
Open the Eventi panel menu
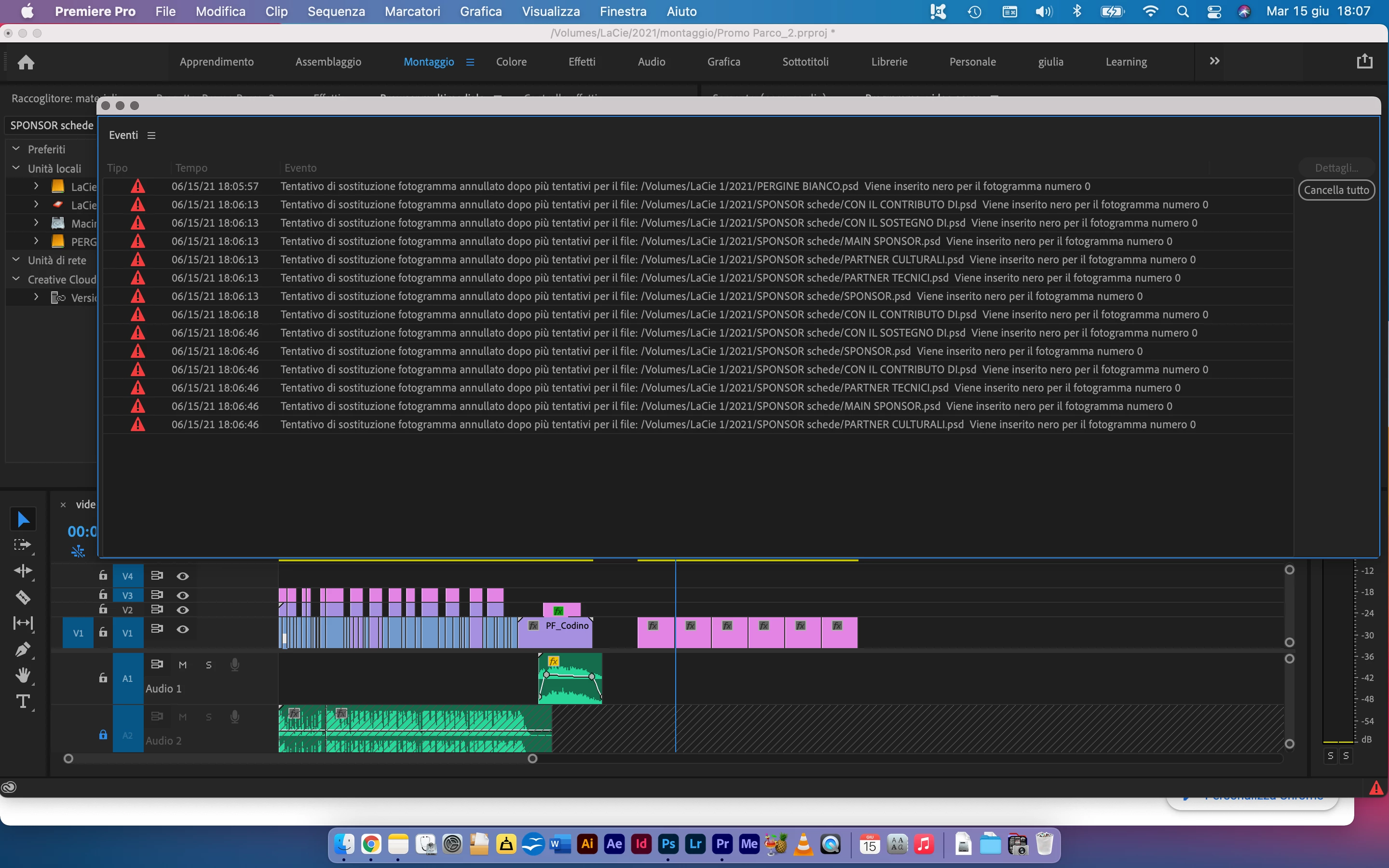pyautogui.click(x=151, y=136)
